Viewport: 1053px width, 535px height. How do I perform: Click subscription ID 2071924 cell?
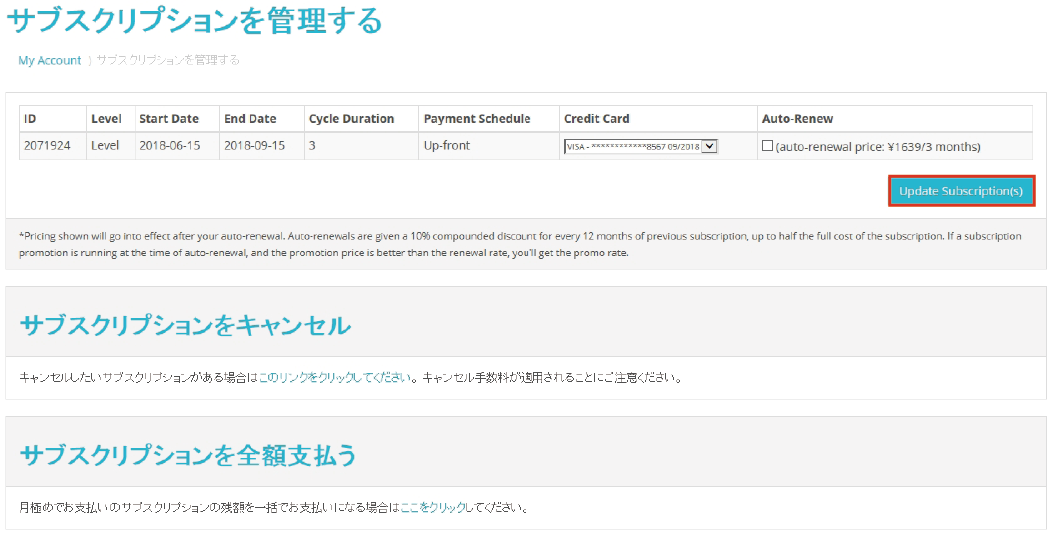coord(47,146)
